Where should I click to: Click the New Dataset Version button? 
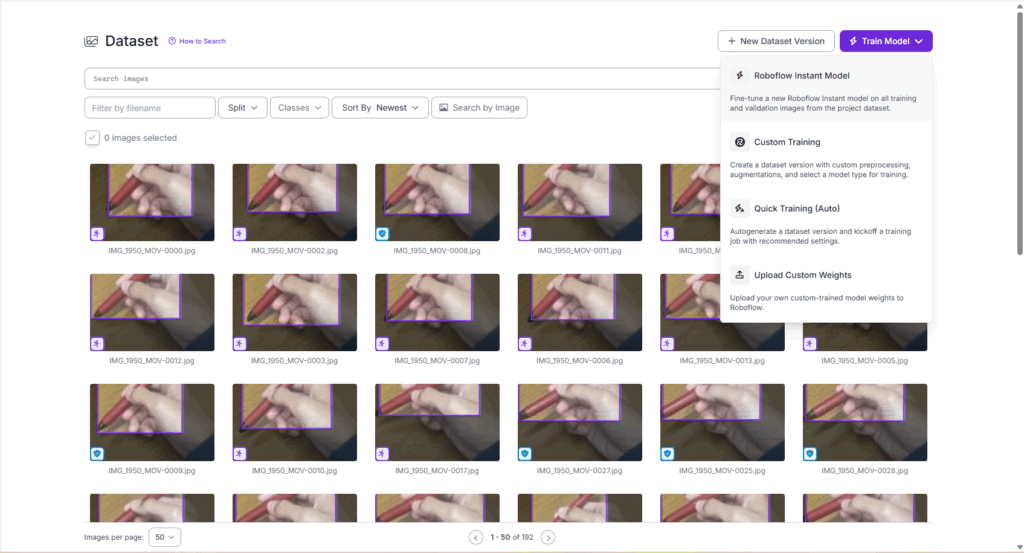(776, 41)
